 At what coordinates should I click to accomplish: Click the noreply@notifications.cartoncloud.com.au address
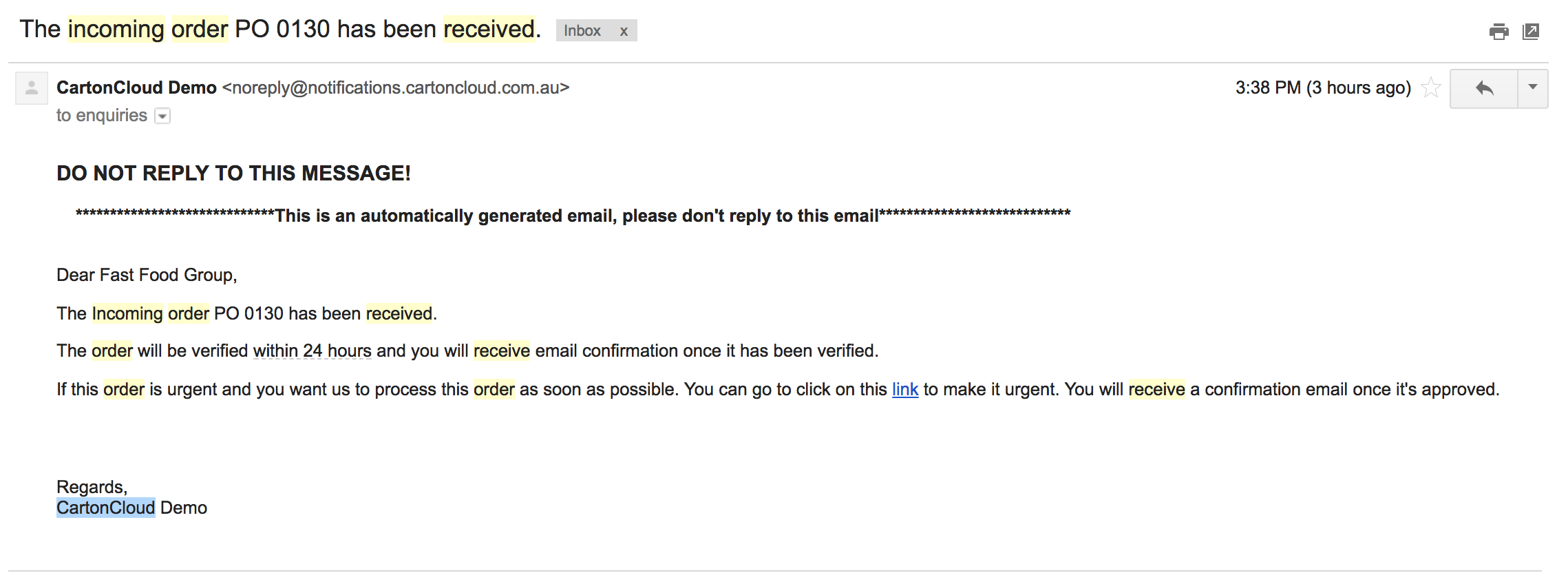coord(396,88)
